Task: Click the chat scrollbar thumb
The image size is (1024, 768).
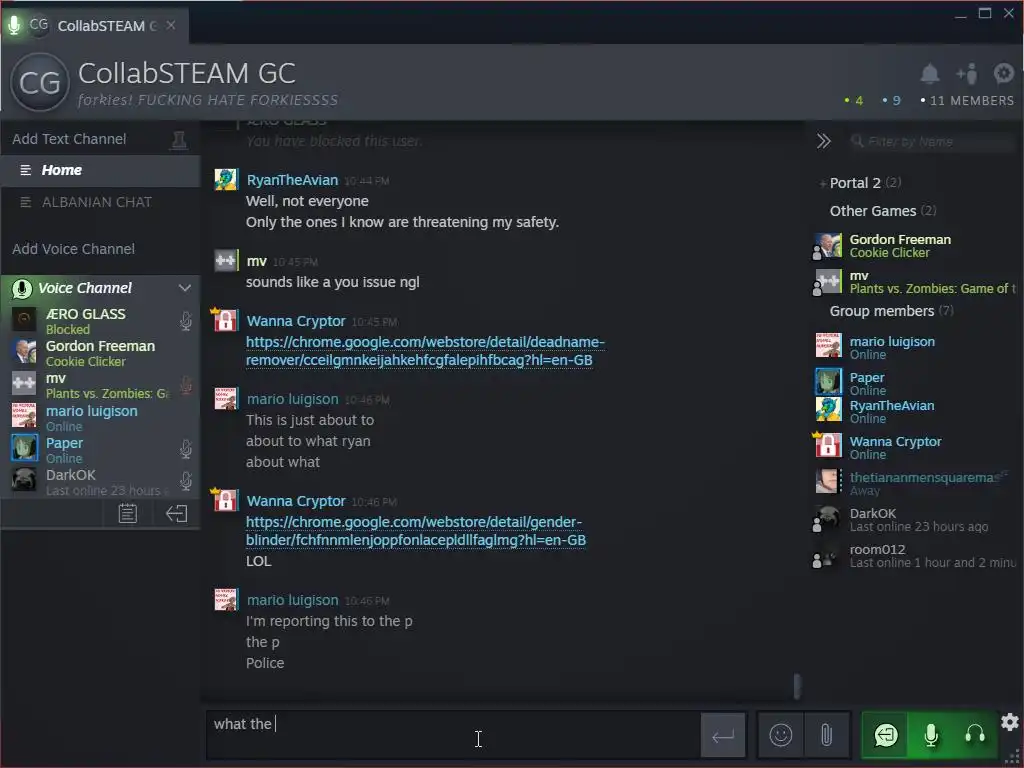Action: pyautogui.click(x=797, y=686)
